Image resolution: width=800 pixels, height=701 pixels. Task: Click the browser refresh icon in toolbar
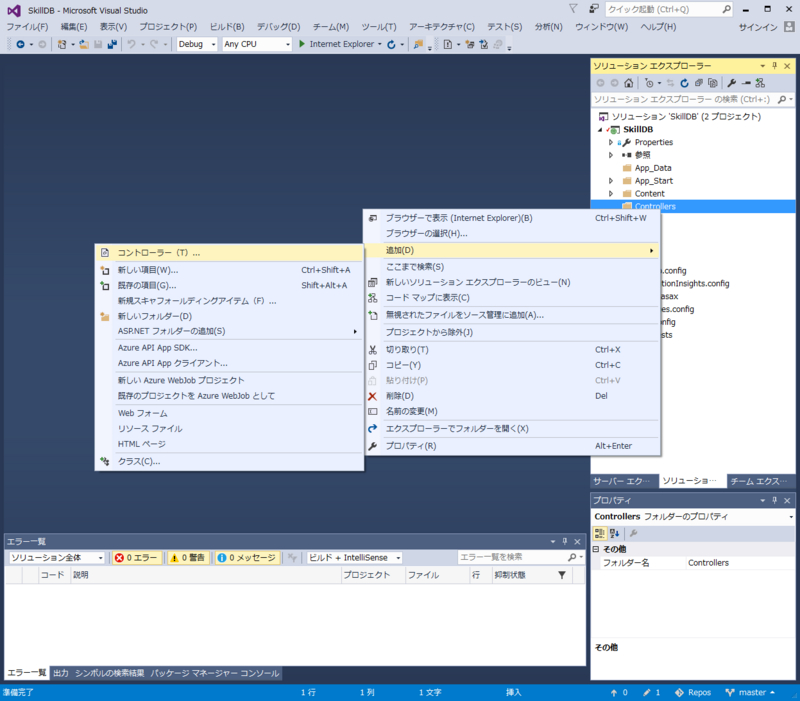(391, 44)
